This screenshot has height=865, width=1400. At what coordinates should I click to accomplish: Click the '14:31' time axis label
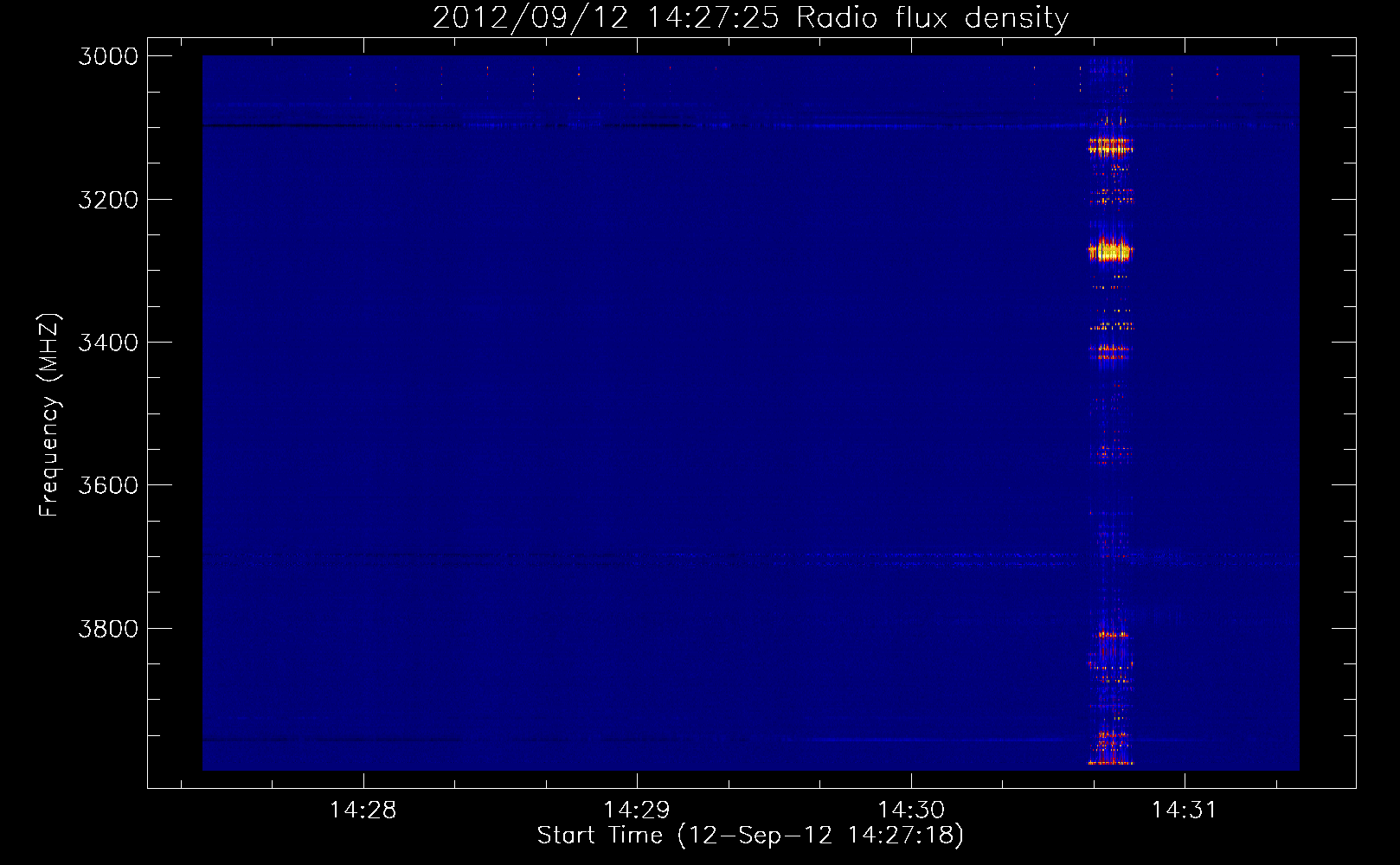[1185, 811]
